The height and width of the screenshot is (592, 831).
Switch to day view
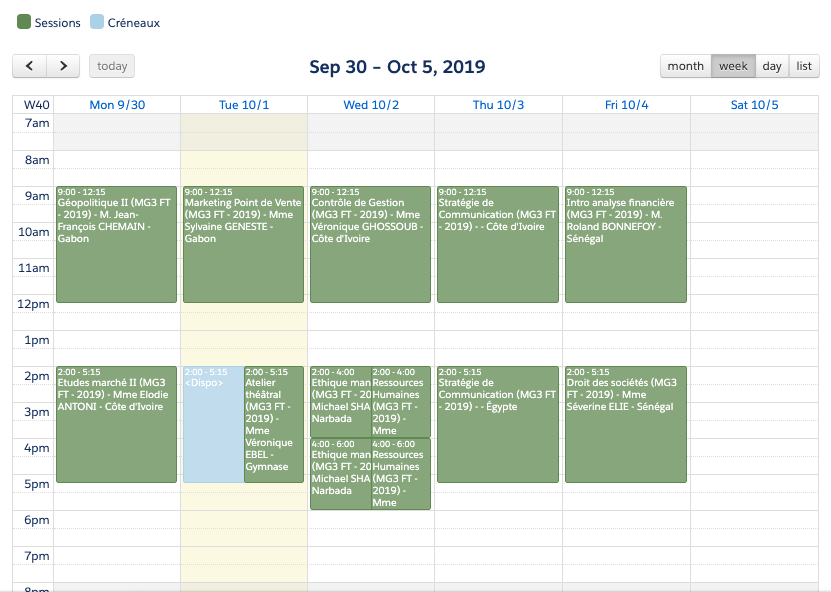coord(771,66)
